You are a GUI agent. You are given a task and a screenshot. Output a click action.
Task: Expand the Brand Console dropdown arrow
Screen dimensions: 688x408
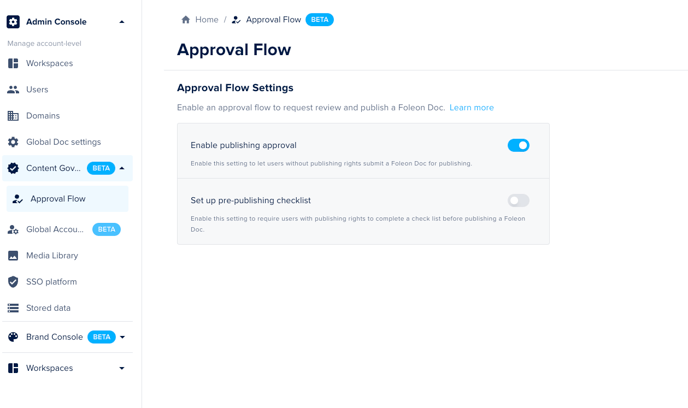tap(122, 337)
